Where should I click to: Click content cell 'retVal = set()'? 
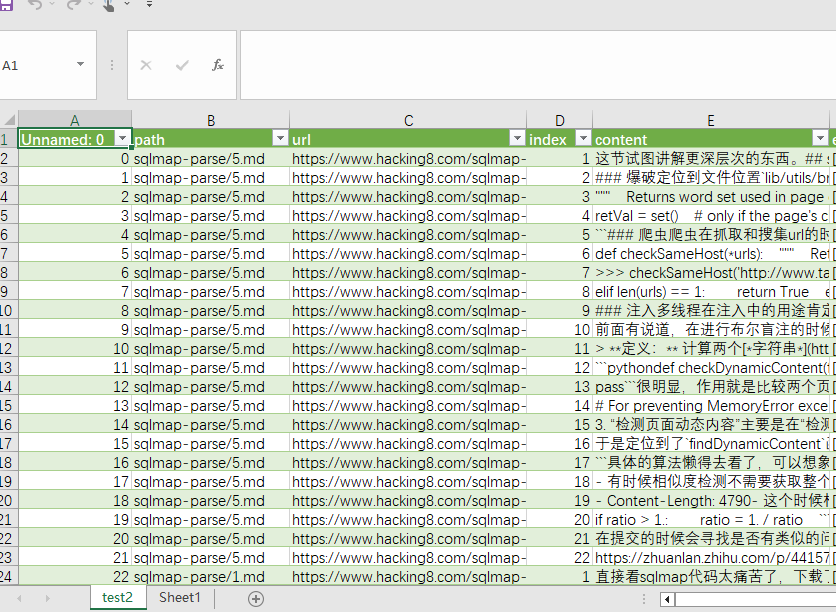[x=711, y=215]
